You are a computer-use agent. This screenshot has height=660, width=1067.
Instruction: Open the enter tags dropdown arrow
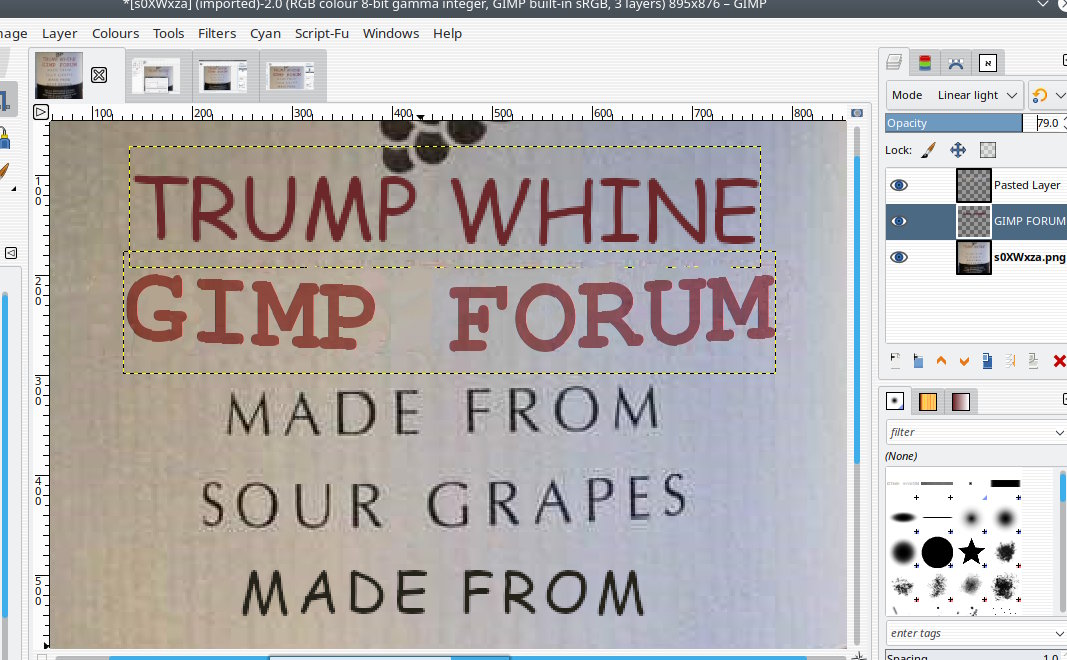pyautogui.click(x=1060, y=633)
